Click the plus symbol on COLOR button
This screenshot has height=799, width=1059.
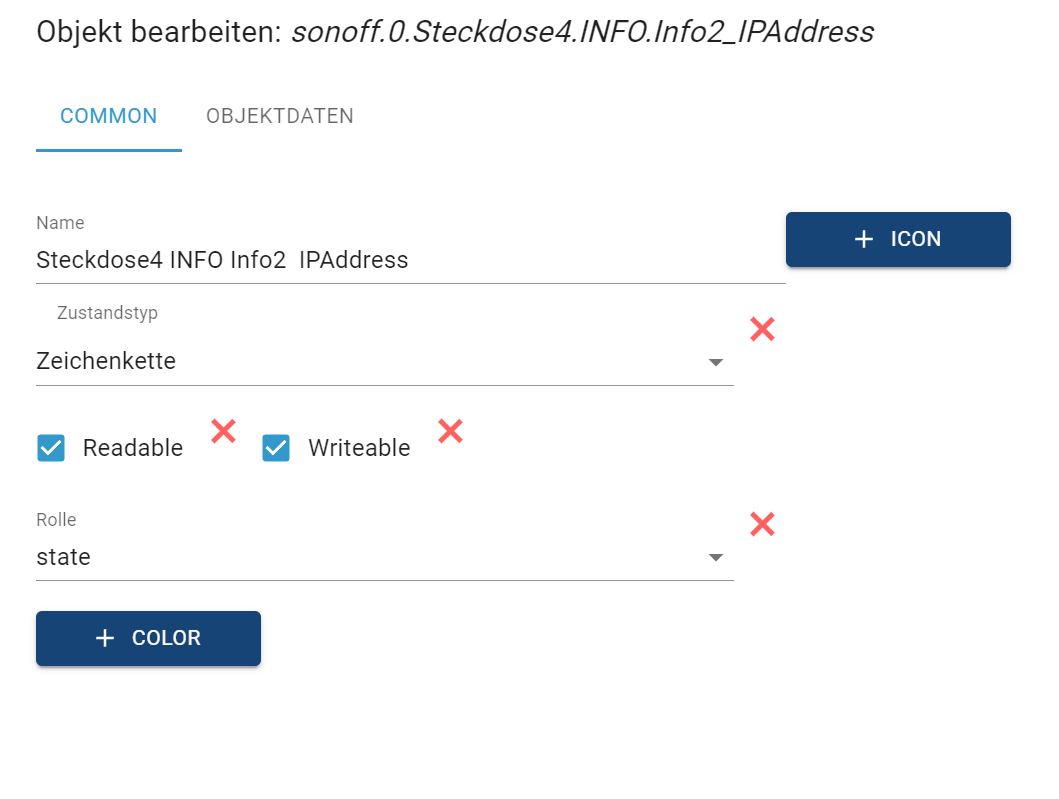point(105,638)
